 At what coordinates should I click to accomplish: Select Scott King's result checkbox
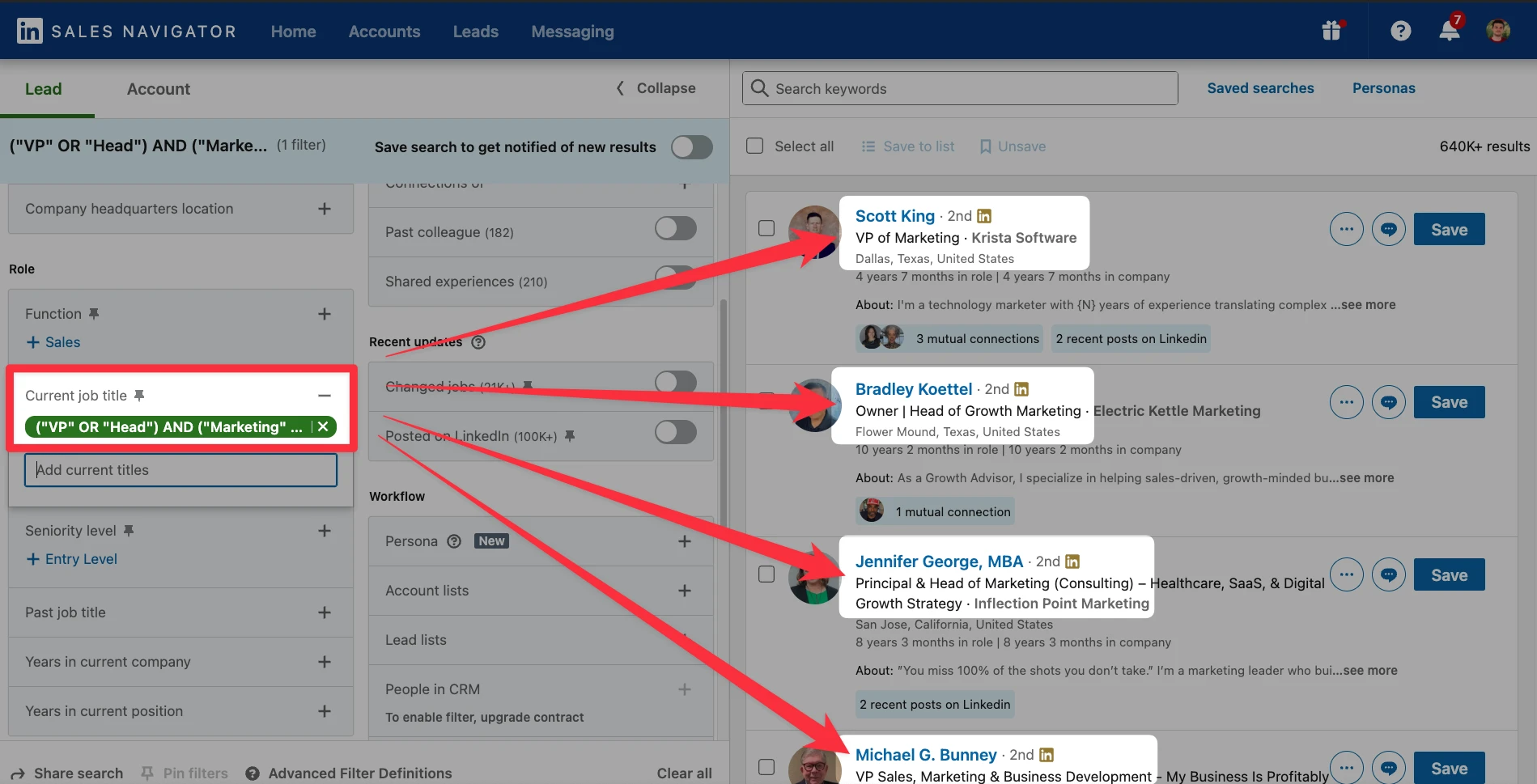click(766, 228)
